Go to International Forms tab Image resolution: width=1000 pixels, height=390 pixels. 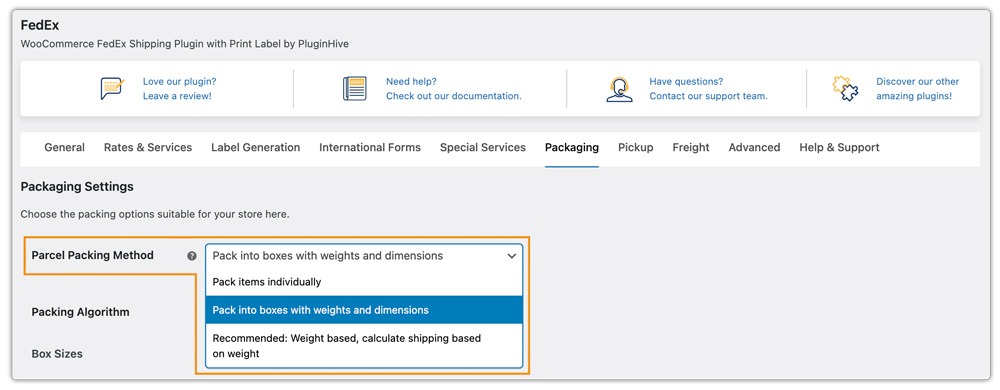click(x=370, y=147)
